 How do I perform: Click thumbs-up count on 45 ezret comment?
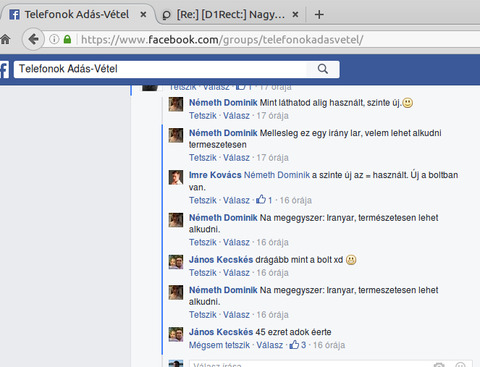point(298,345)
